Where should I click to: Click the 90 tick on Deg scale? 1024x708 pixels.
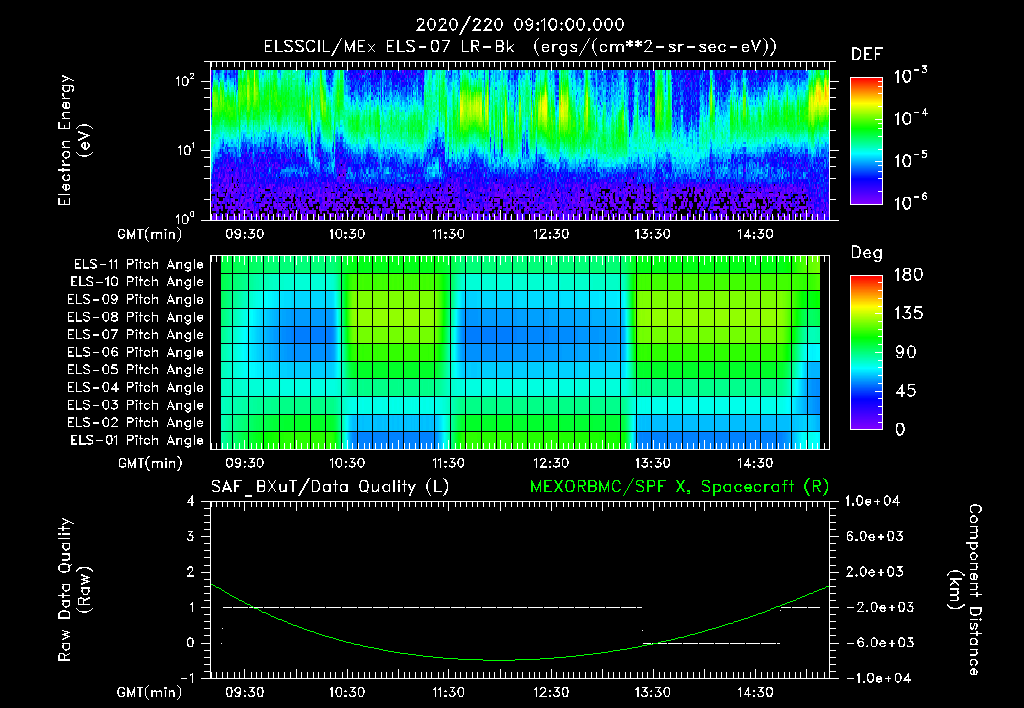point(906,352)
